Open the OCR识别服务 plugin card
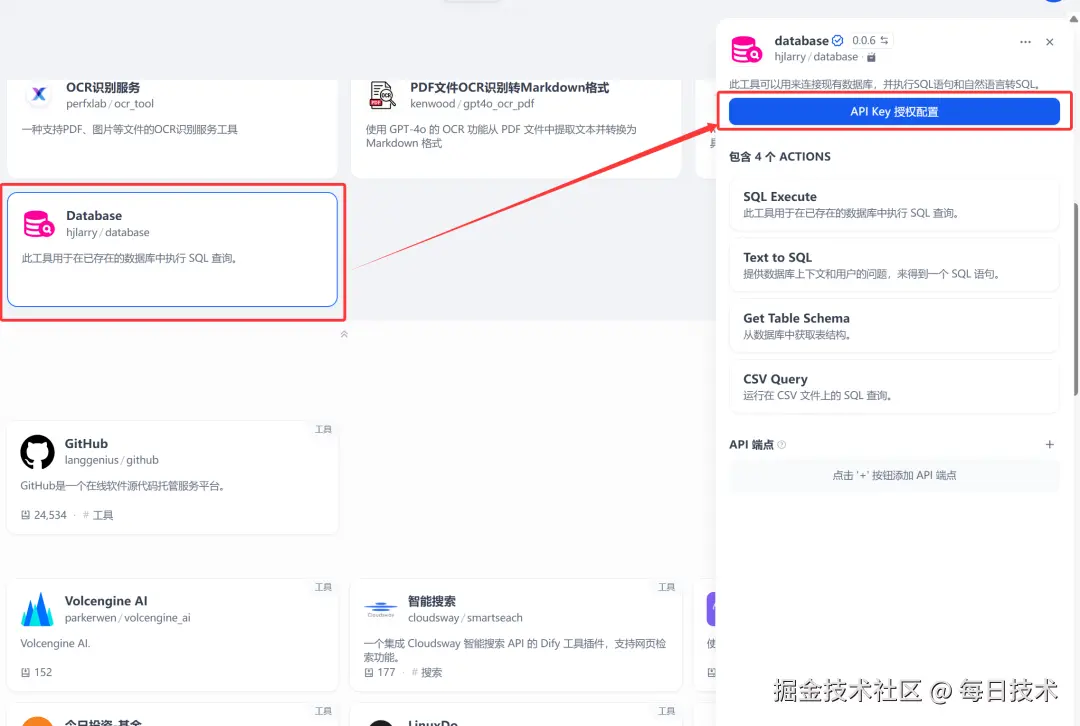This screenshot has height=726, width=1080. point(172,129)
